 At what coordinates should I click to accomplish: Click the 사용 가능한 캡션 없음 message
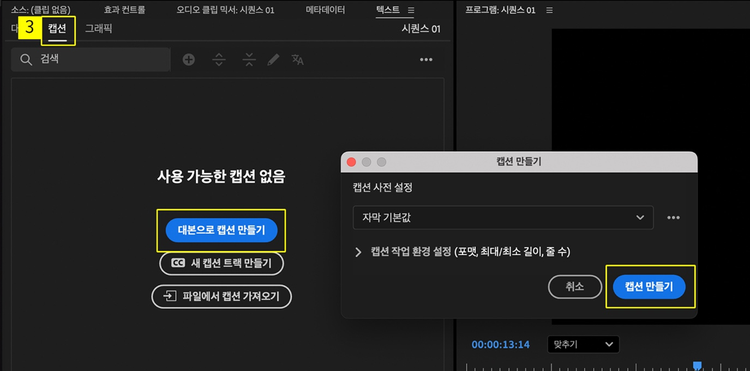coord(221,177)
